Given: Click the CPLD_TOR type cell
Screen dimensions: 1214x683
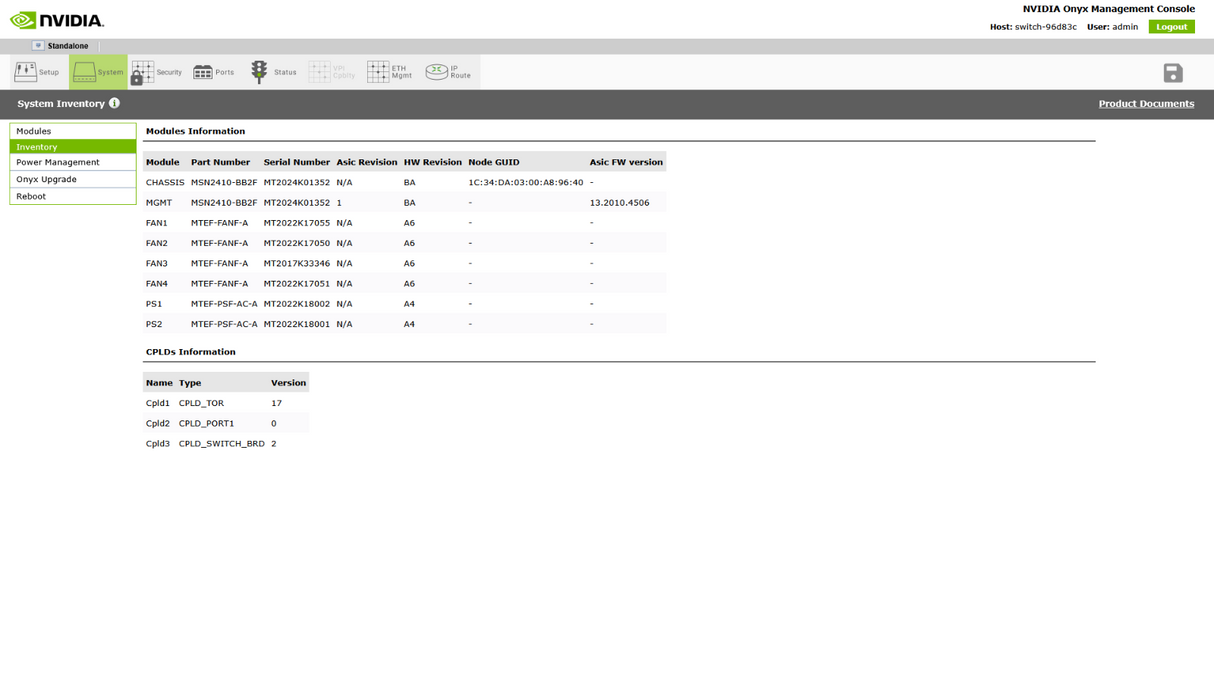Looking at the screenshot, I should click(x=201, y=404).
